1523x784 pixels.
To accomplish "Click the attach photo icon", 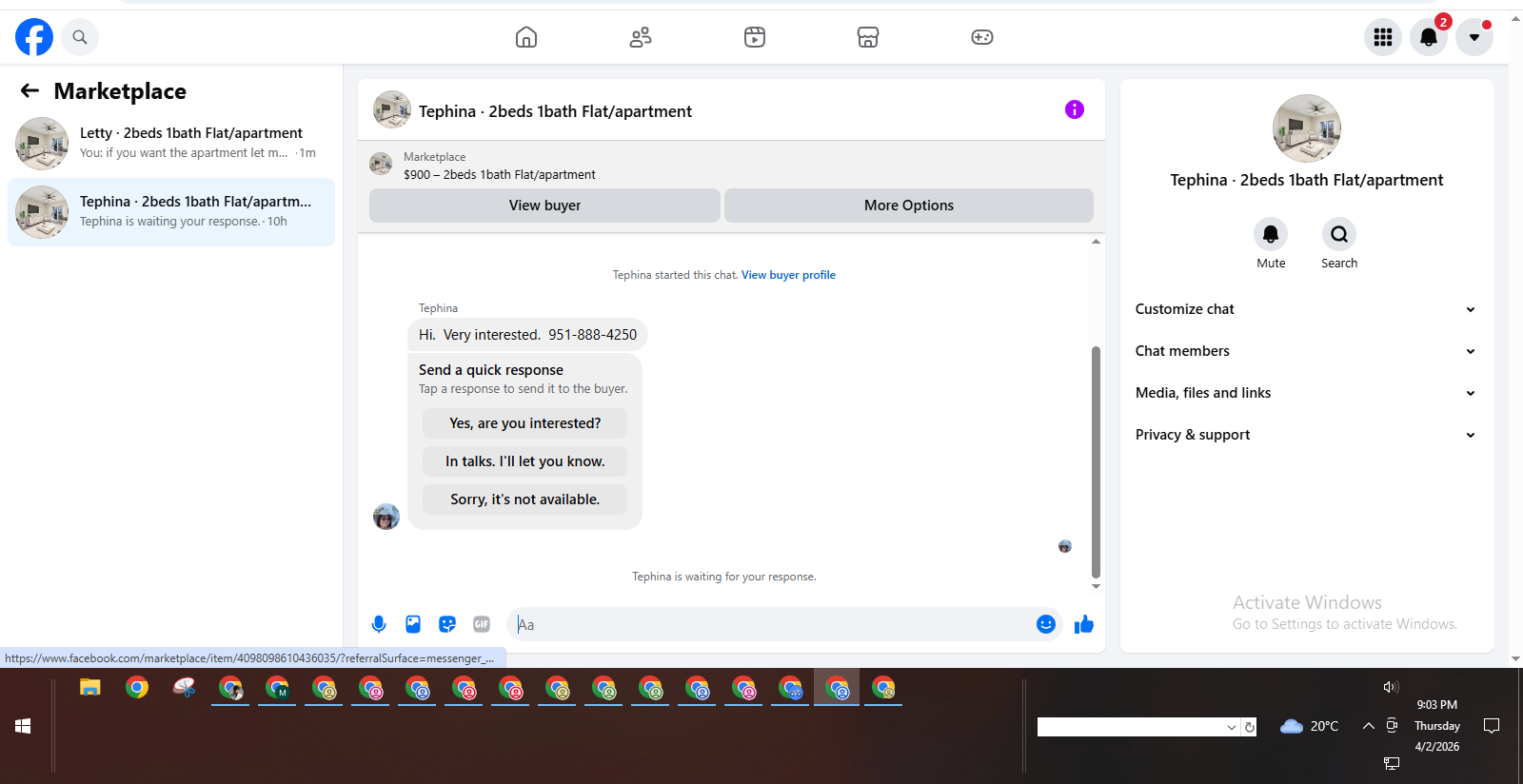I will point(413,624).
